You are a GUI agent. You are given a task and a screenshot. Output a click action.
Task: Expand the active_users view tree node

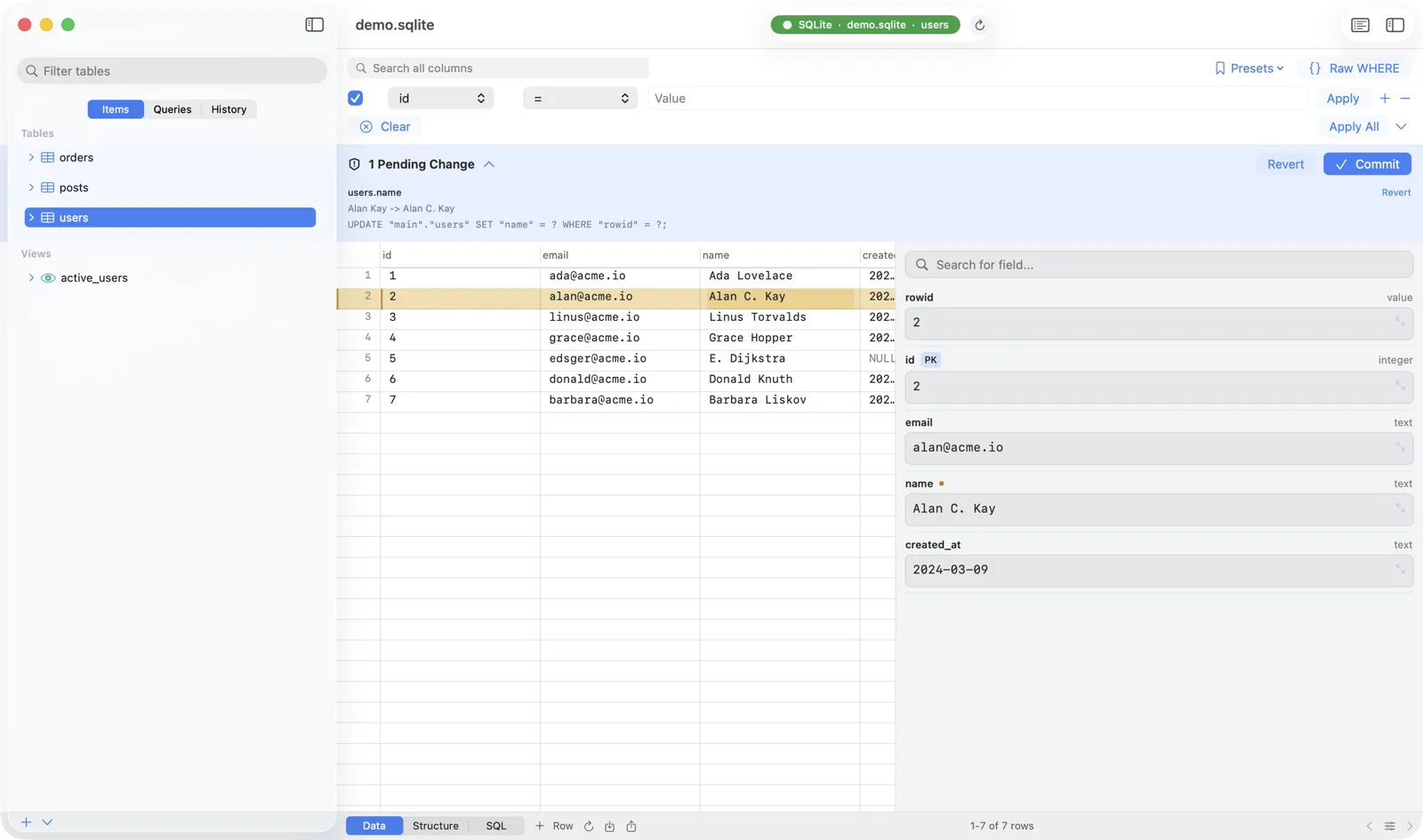[x=31, y=278]
